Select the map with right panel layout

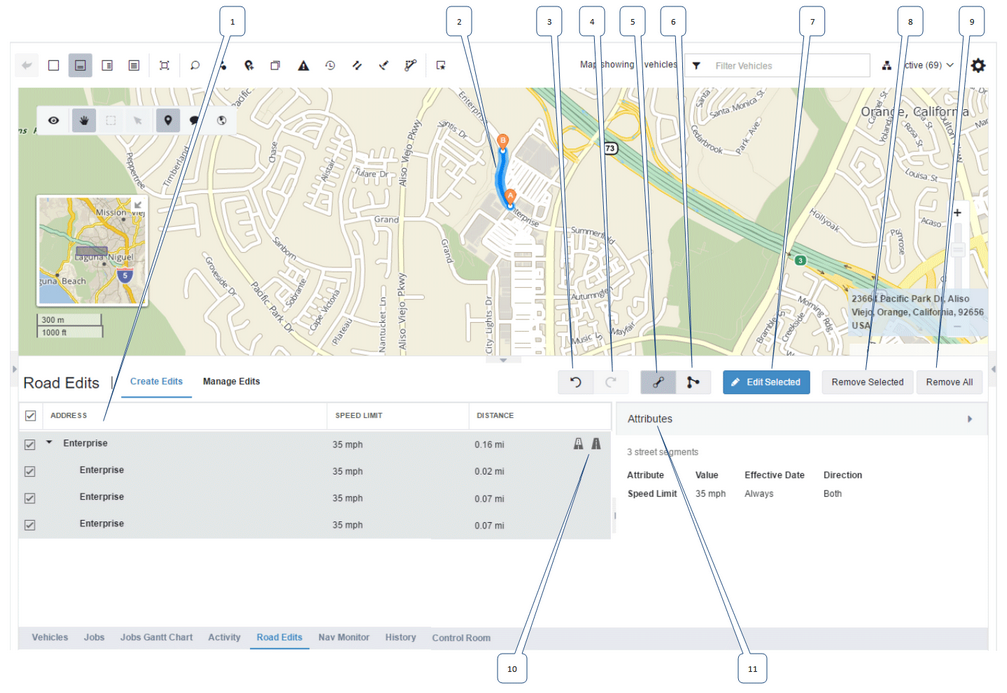pos(107,65)
